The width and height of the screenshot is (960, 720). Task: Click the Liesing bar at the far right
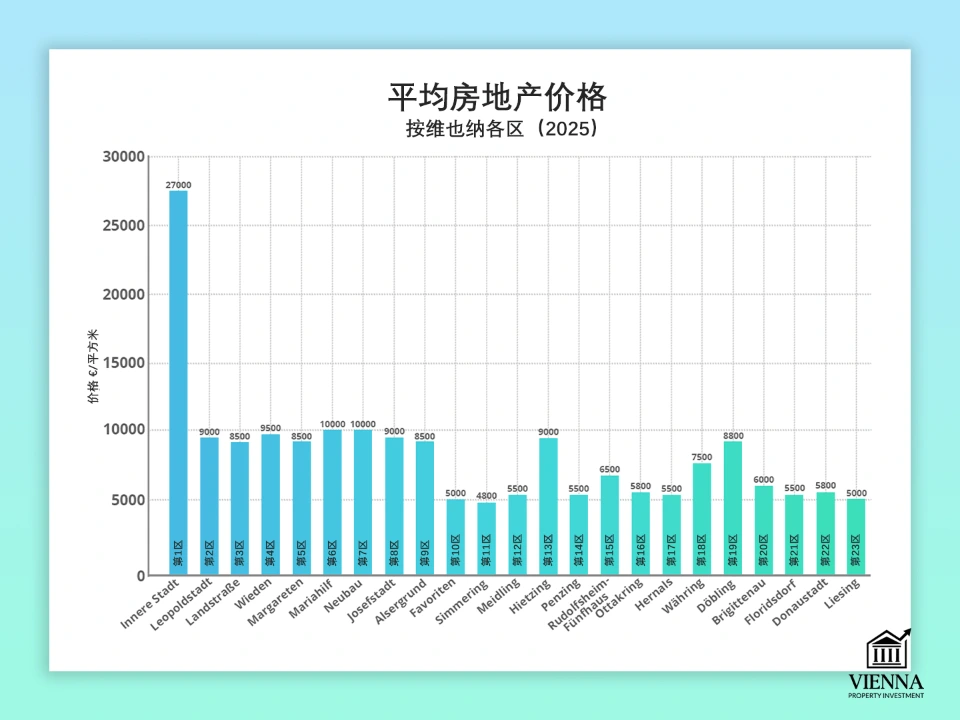point(856,535)
